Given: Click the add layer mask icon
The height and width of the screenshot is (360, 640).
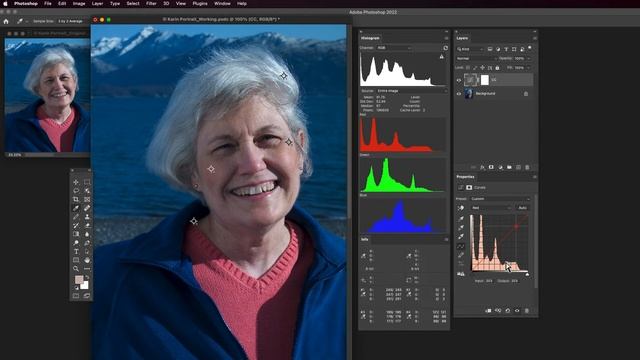Looking at the screenshot, I should [x=491, y=167].
